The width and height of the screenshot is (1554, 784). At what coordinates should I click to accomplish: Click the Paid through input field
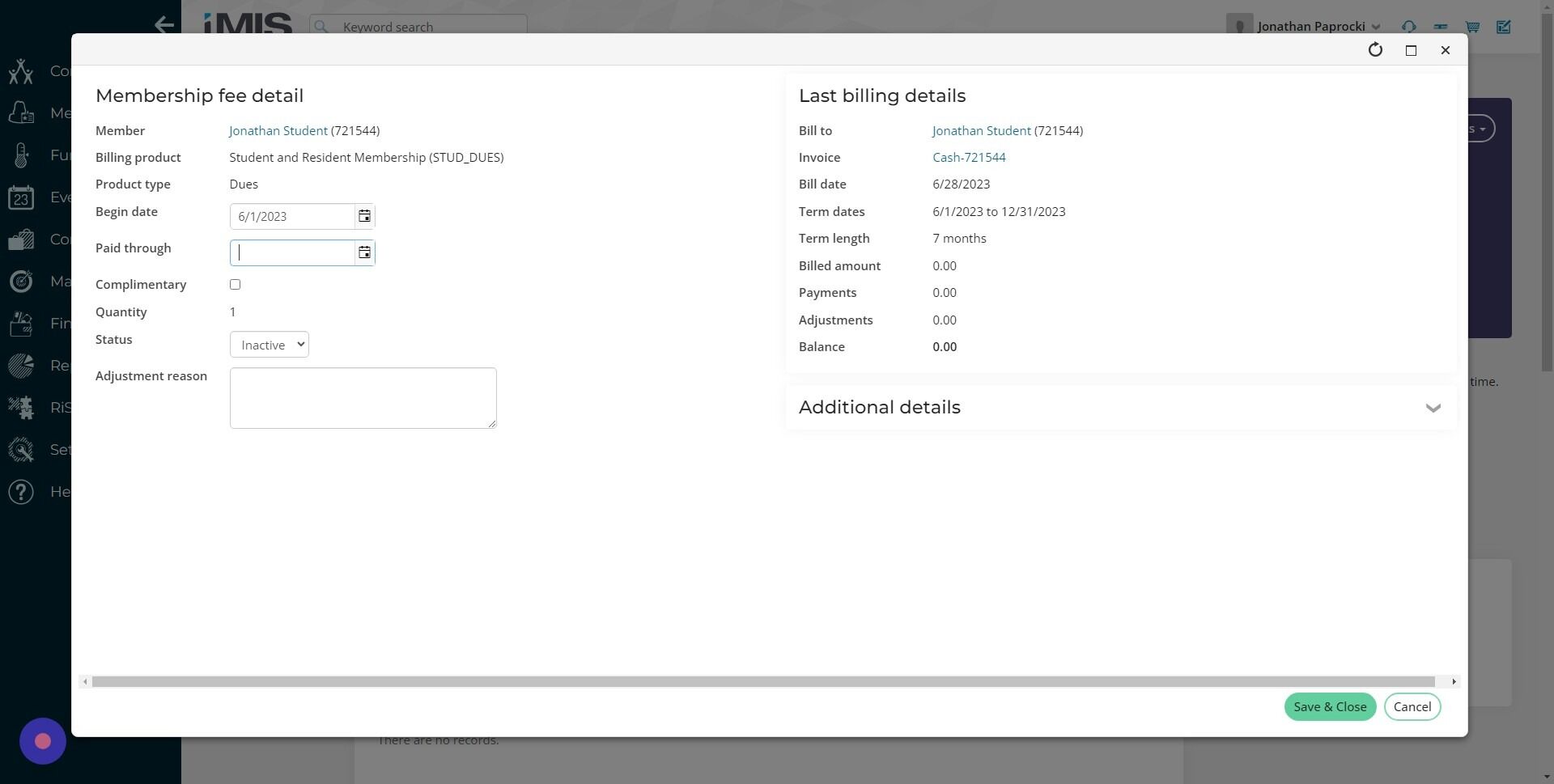(292, 252)
